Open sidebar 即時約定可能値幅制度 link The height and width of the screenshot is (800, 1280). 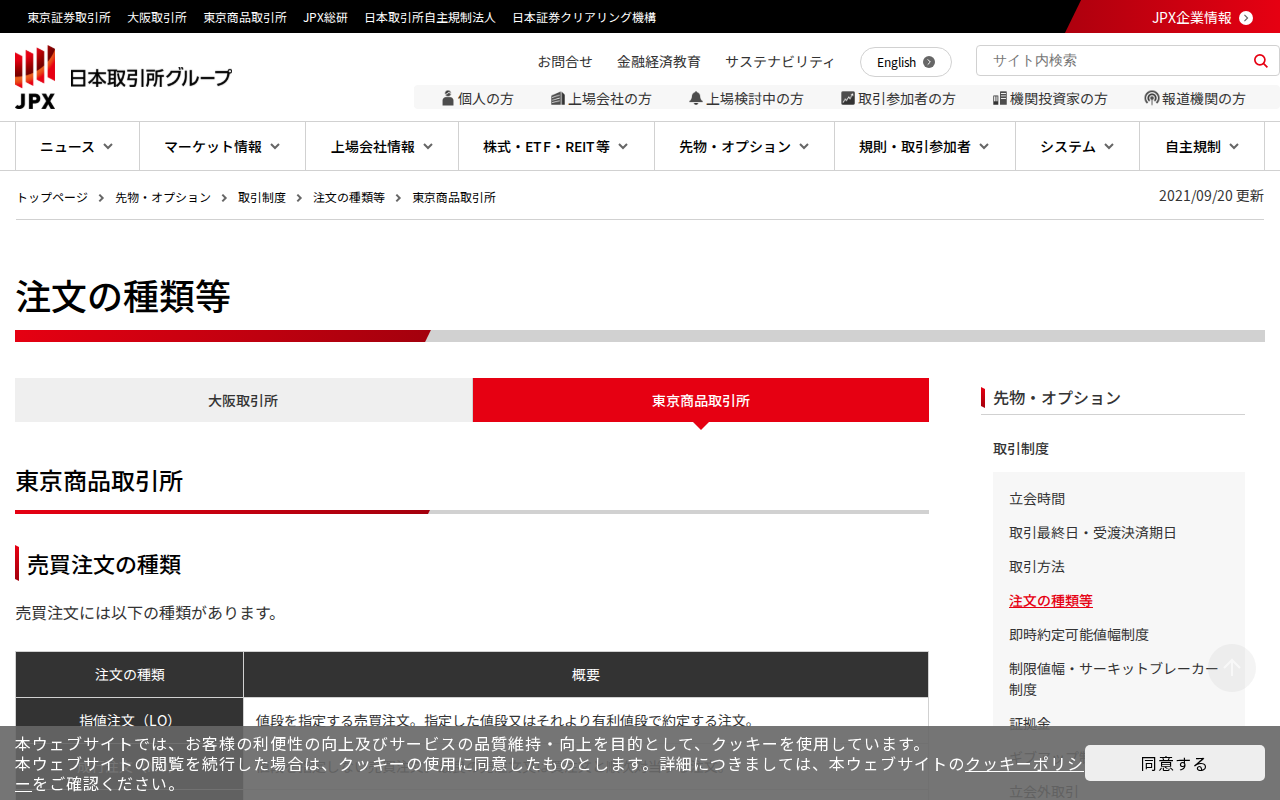click(1079, 635)
